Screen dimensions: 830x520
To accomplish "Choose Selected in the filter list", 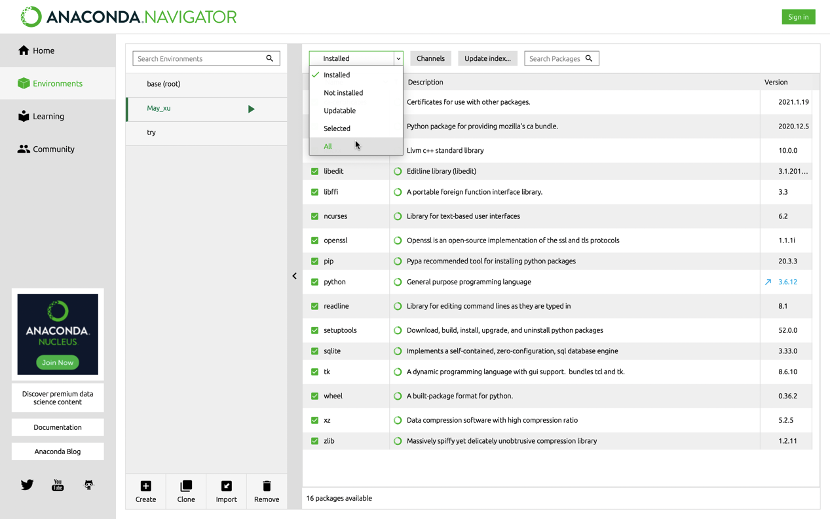I will (x=356, y=128).
